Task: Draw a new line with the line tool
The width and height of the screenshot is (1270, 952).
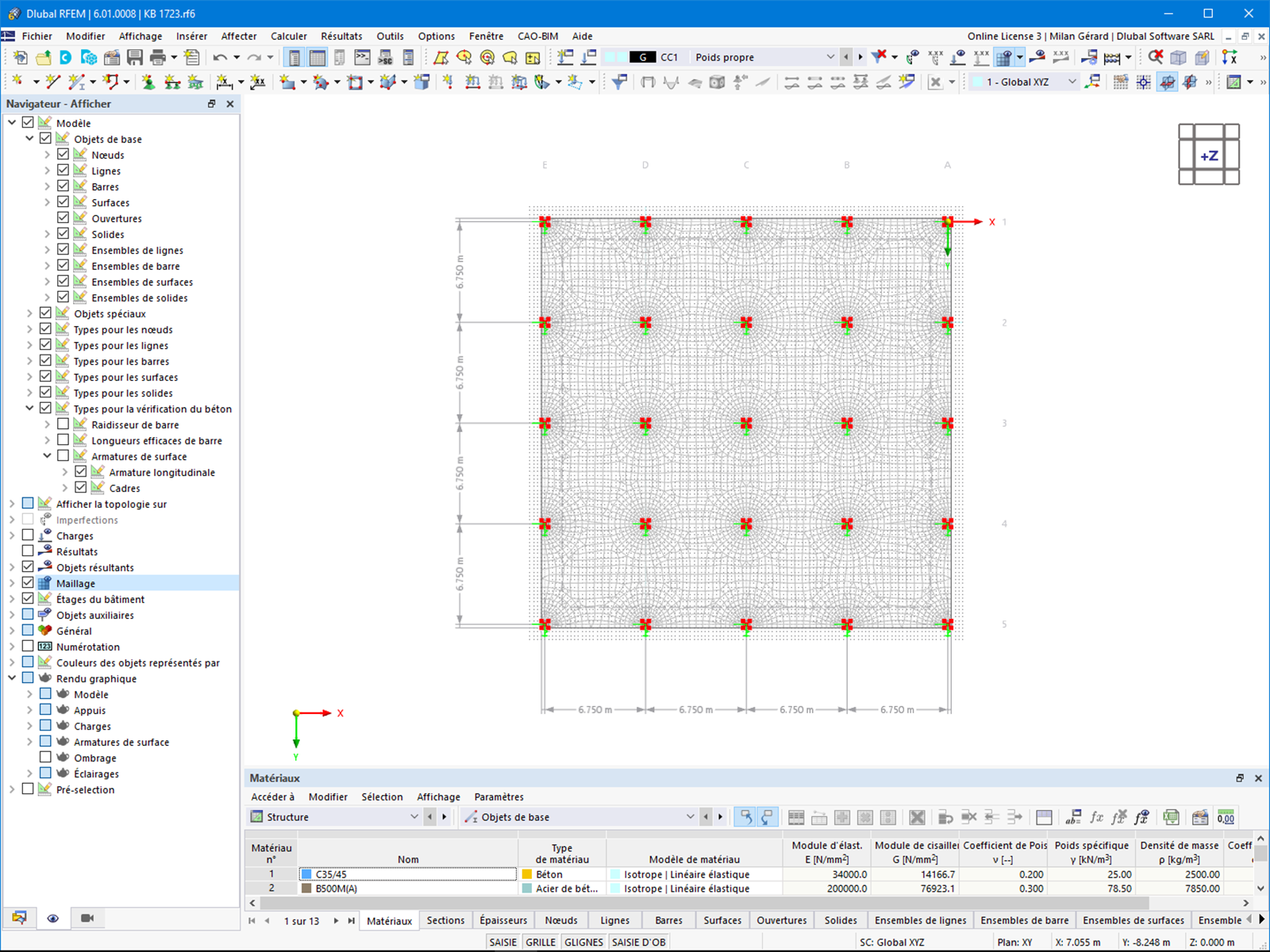Action: coord(53,82)
